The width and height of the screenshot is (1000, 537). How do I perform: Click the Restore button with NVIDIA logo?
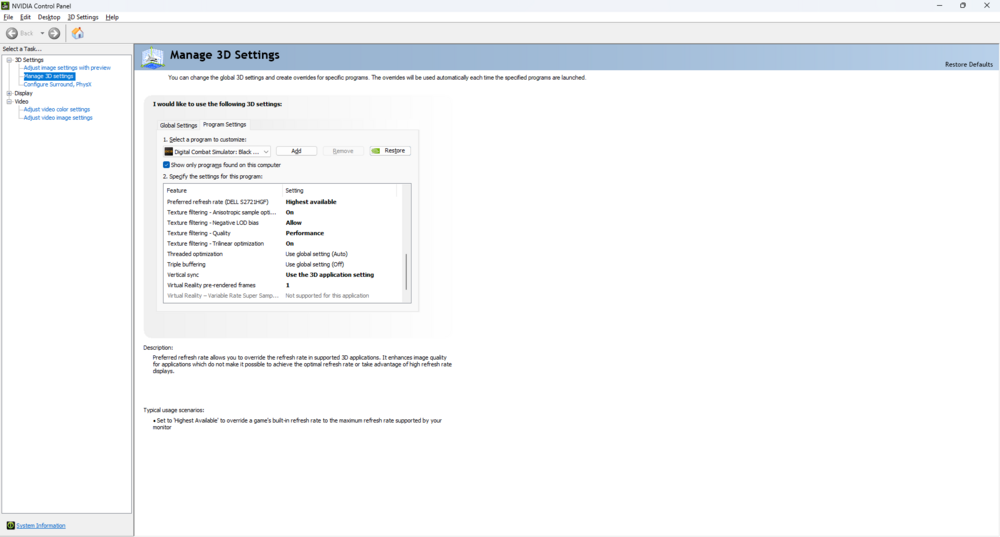coord(390,151)
